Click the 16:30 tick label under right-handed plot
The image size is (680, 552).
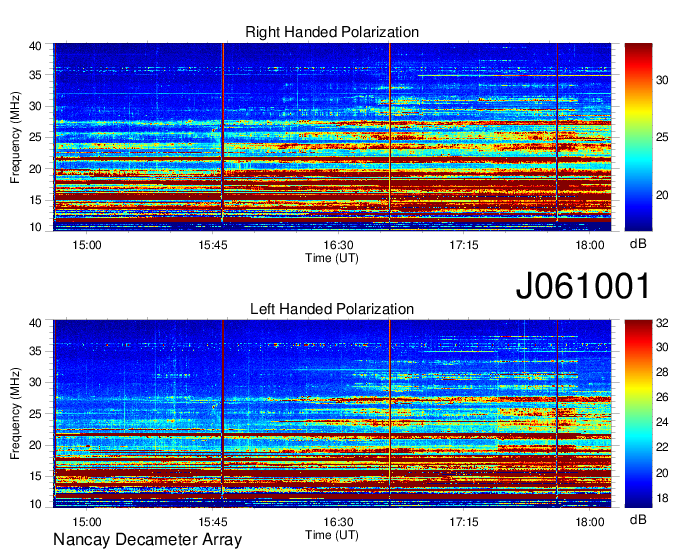(338, 245)
